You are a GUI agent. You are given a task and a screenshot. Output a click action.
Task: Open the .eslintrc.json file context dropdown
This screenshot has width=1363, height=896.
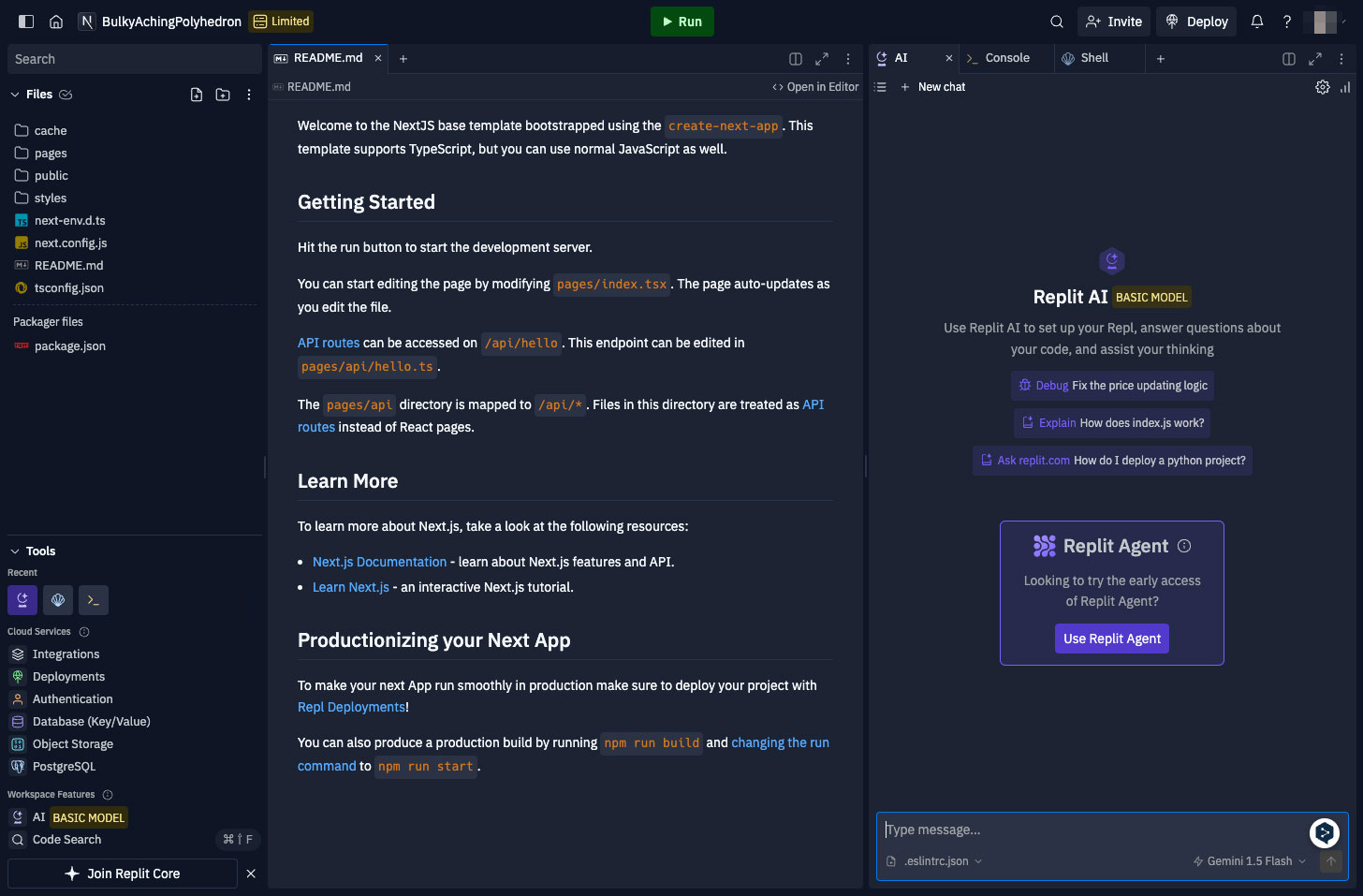coord(934,861)
